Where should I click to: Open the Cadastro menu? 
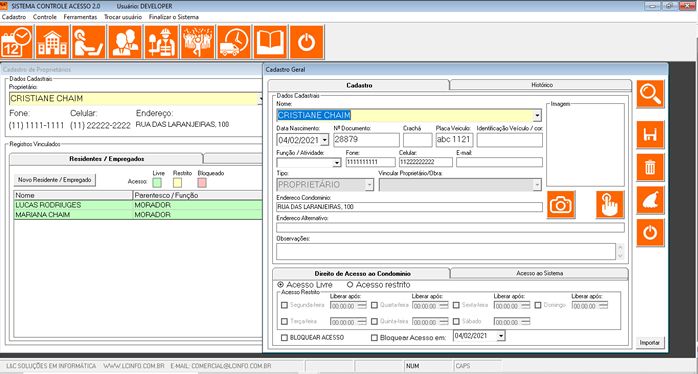tap(14, 17)
